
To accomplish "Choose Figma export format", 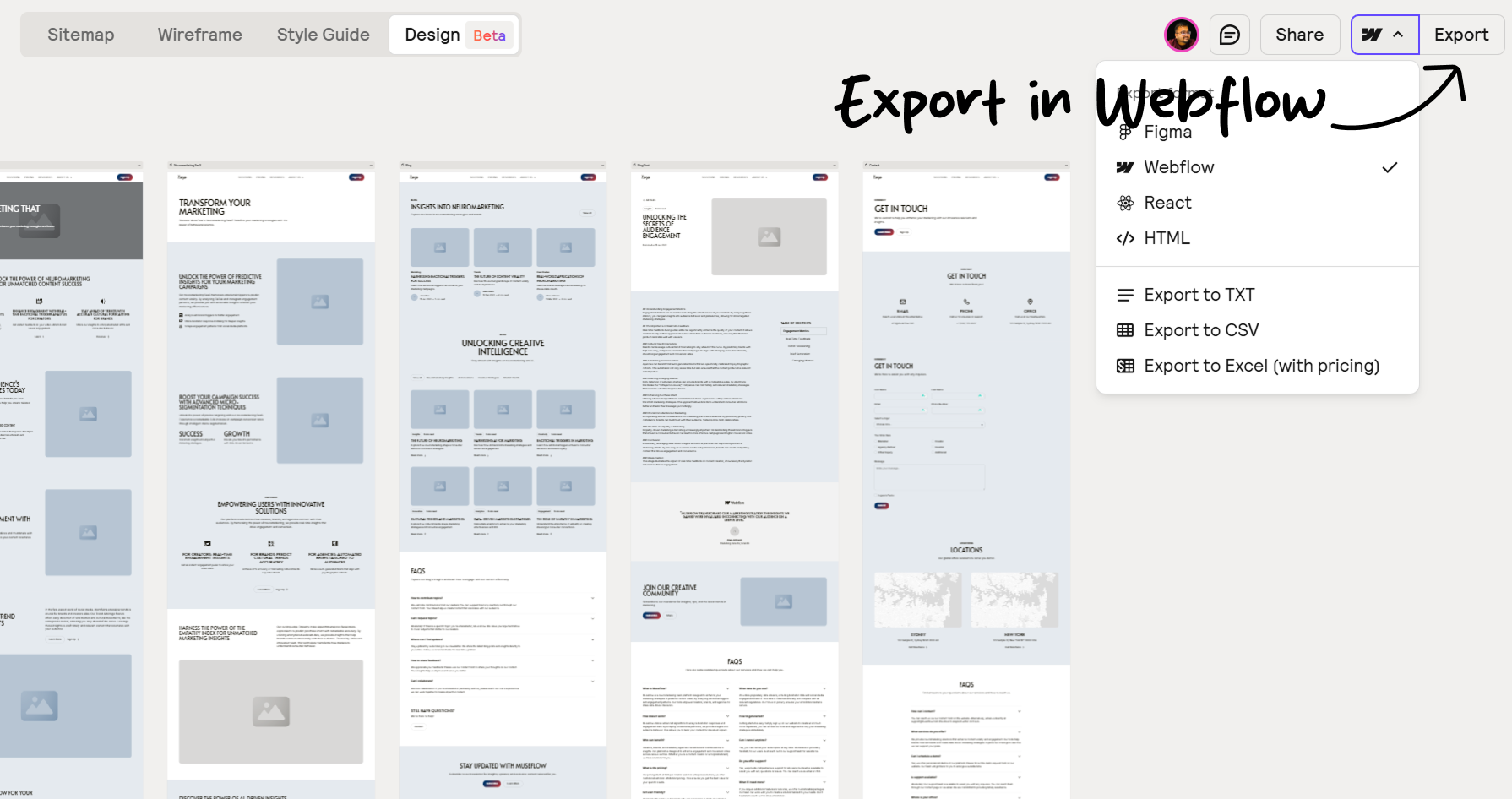I will pyautogui.click(x=1257, y=132).
